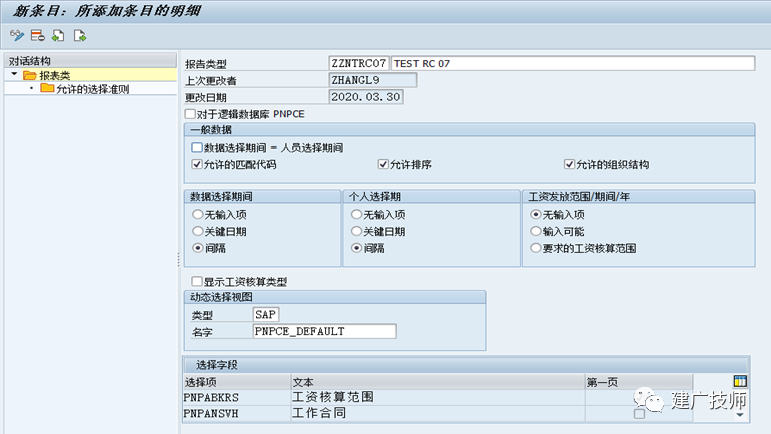771x434 pixels.
Task: Select 关键日期 under 个人选择期
Action: (356, 231)
